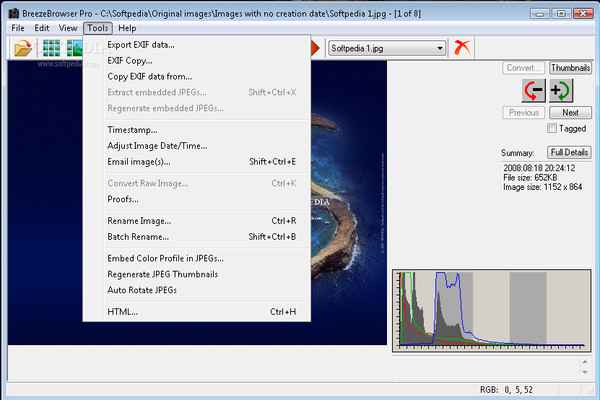Switch to thumbnail grid view icon

pyautogui.click(x=51, y=48)
